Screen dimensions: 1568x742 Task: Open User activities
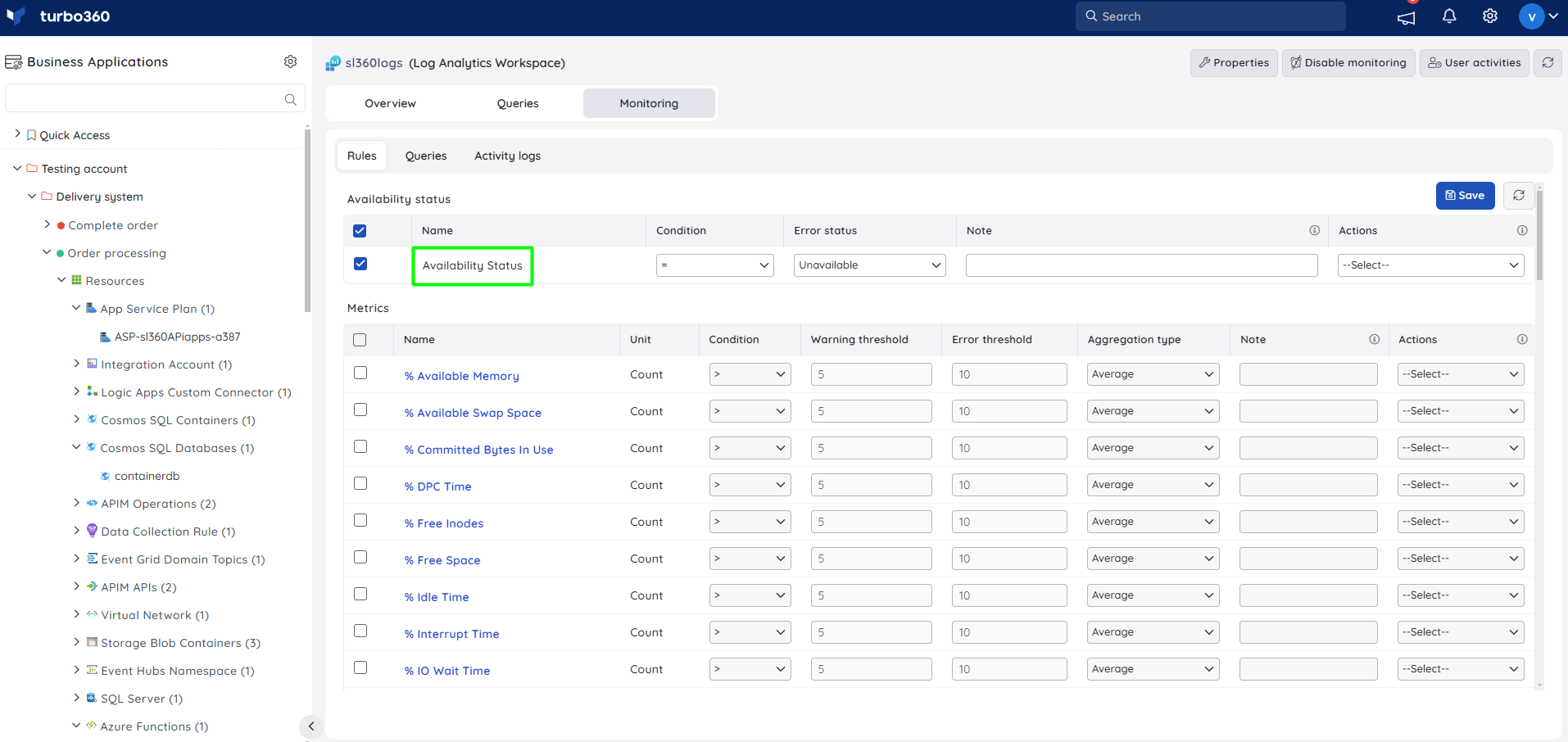pos(1474,62)
